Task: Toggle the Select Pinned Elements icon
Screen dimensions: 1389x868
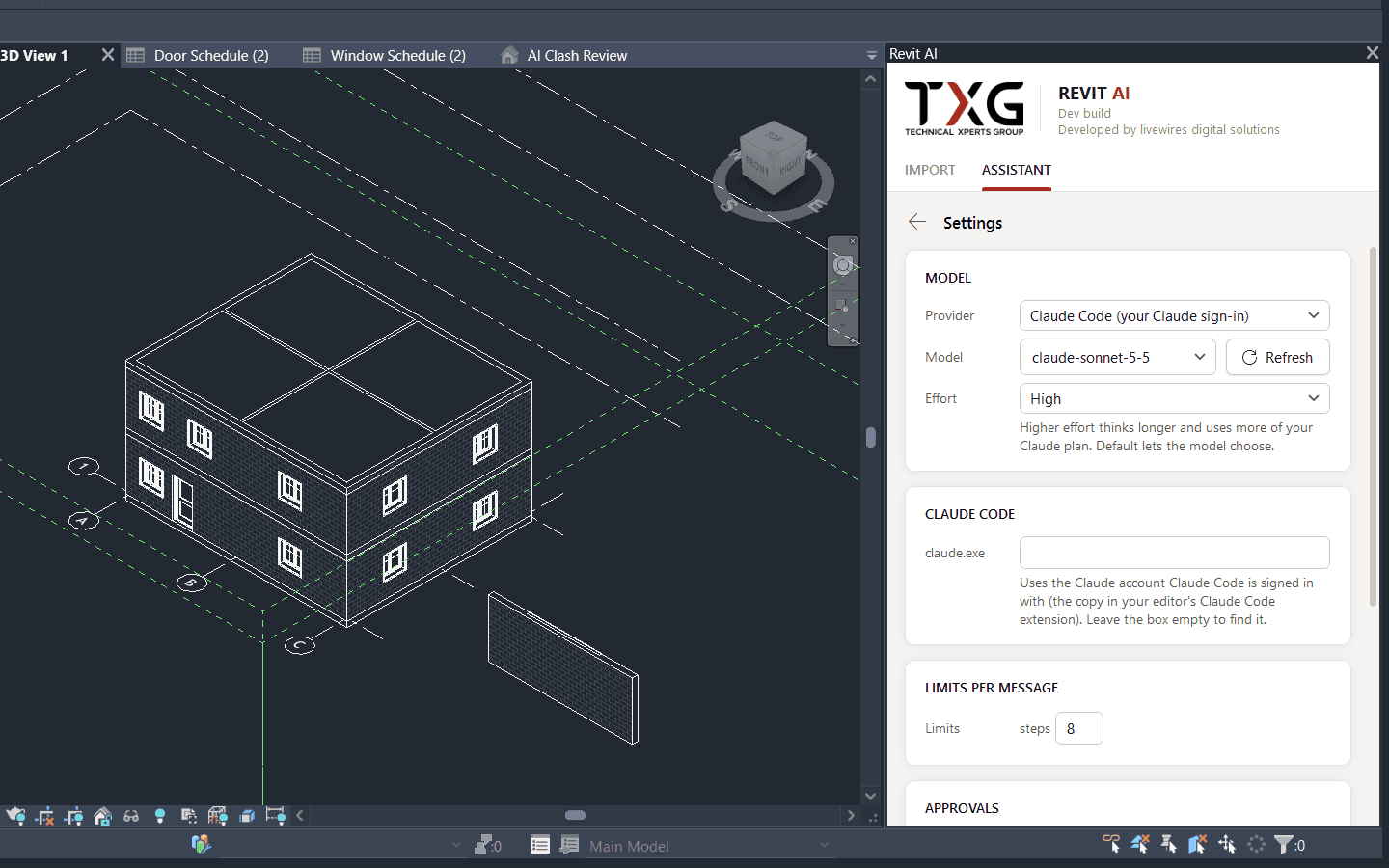Action: click(1169, 845)
